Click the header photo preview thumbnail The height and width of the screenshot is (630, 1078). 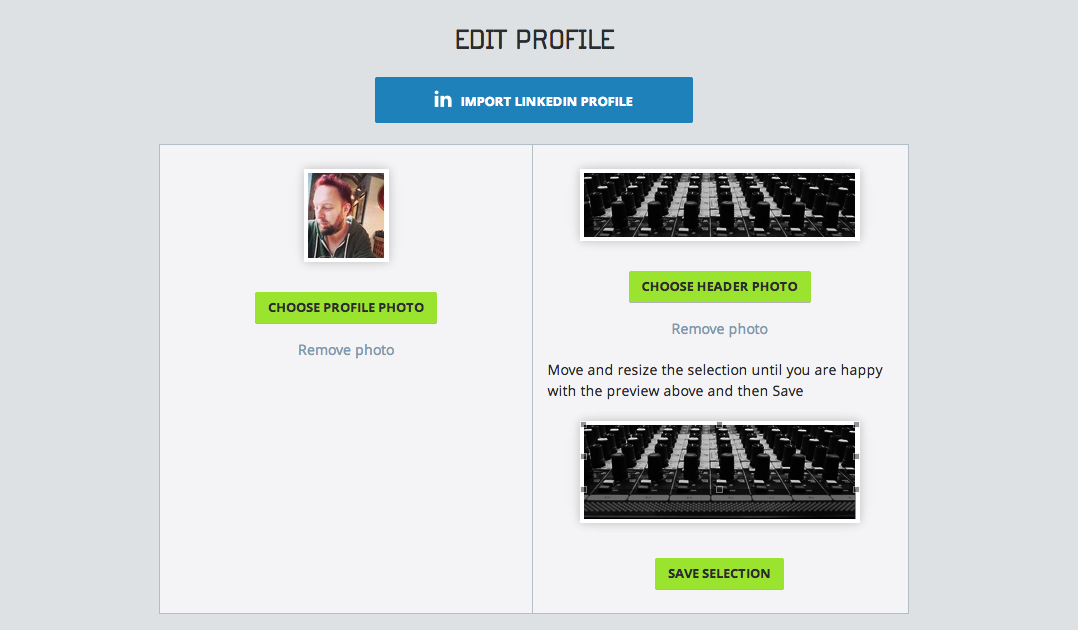(x=719, y=205)
